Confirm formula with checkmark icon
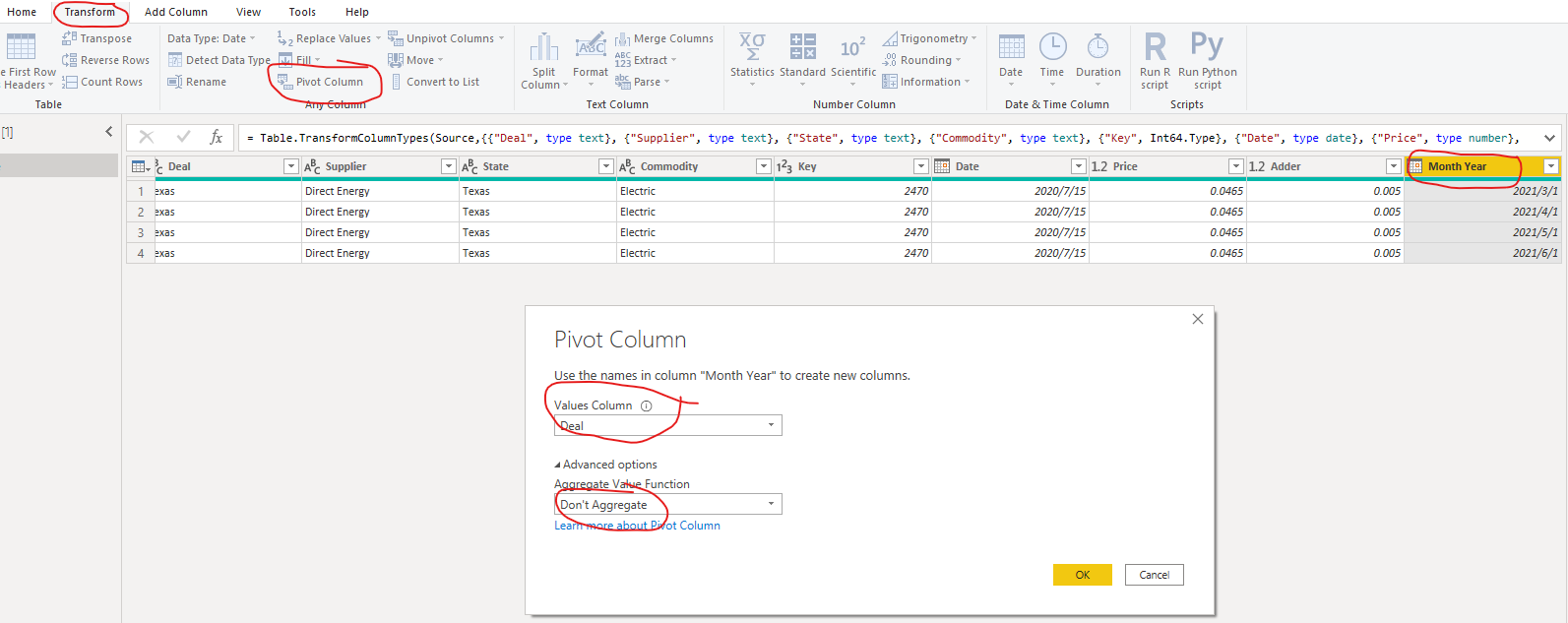The height and width of the screenshot is (623, 1568). (x=183, y=137)
